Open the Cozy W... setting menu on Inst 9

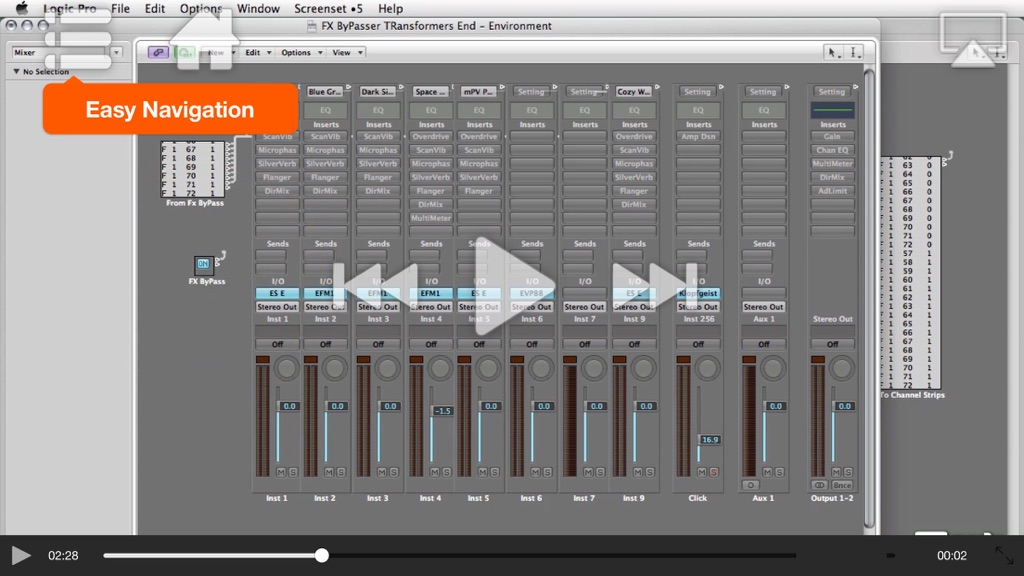[x=633, y=92]
